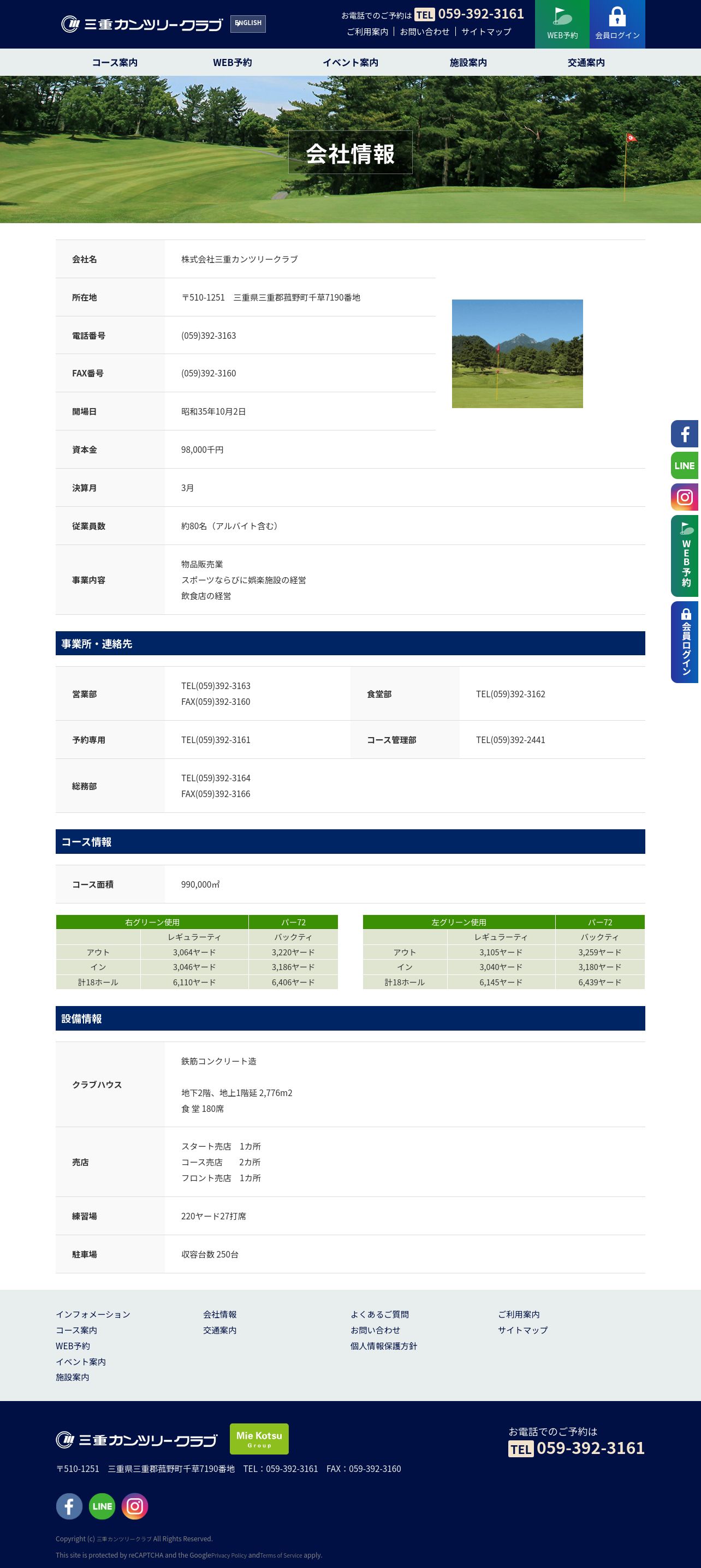Click the mountain golf course photo

(517, 354)
